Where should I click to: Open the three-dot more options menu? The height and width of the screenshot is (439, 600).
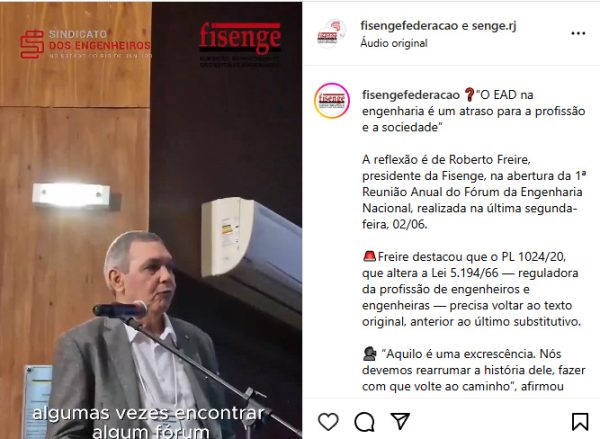[578, 33]
